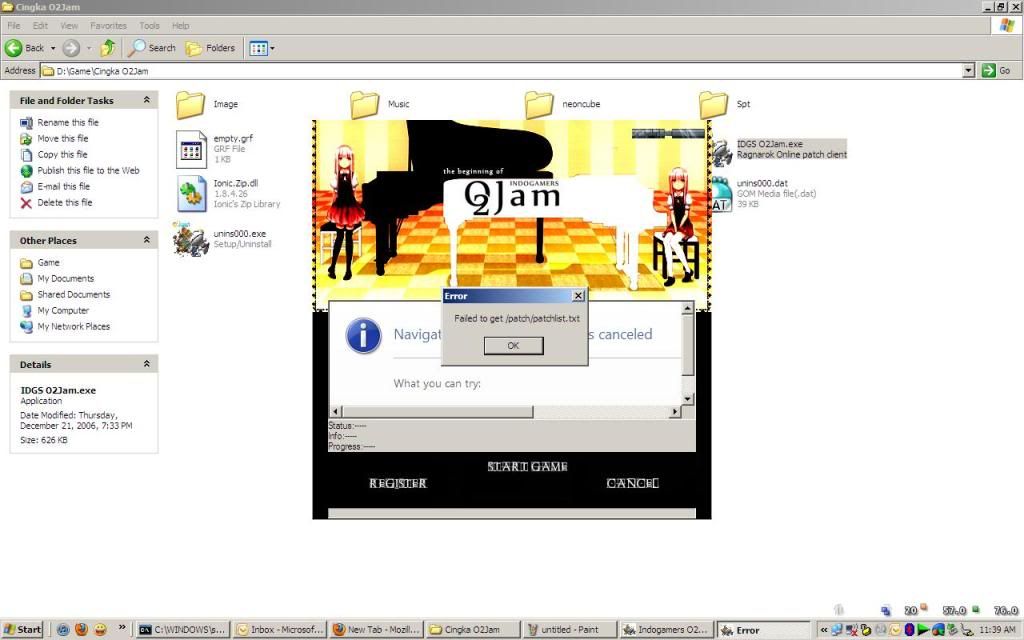Click the patcher's horizontal scrollbar thumb
Image resolution: width=1024 pixels, height=640 pixels.
coord(438,411)
